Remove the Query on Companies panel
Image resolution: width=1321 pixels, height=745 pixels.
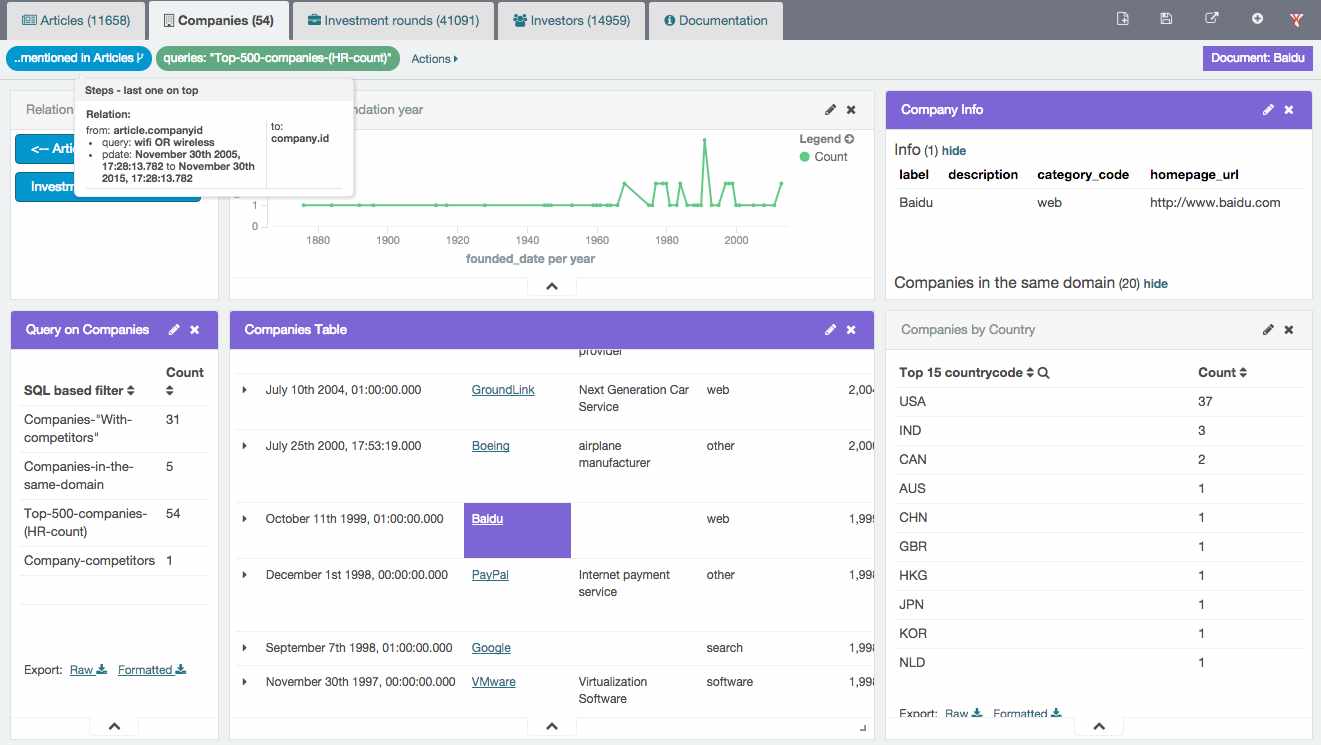[195, 330]
